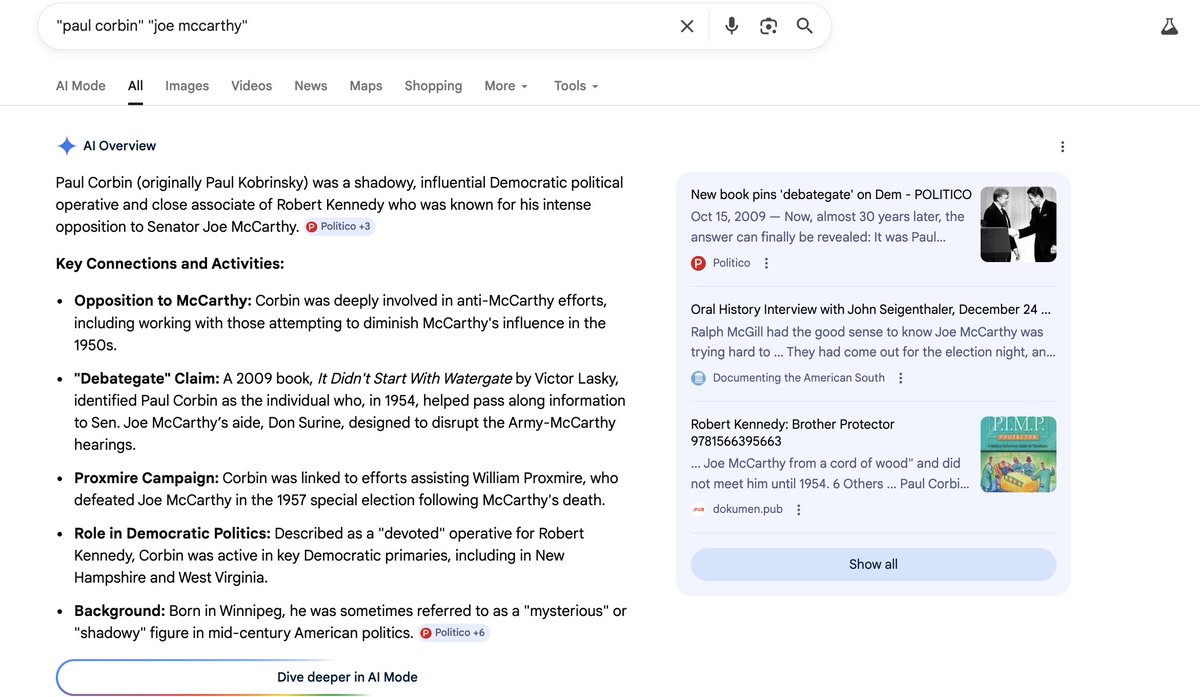Open New book pins 'debategate' Politico link

[831, 195]
